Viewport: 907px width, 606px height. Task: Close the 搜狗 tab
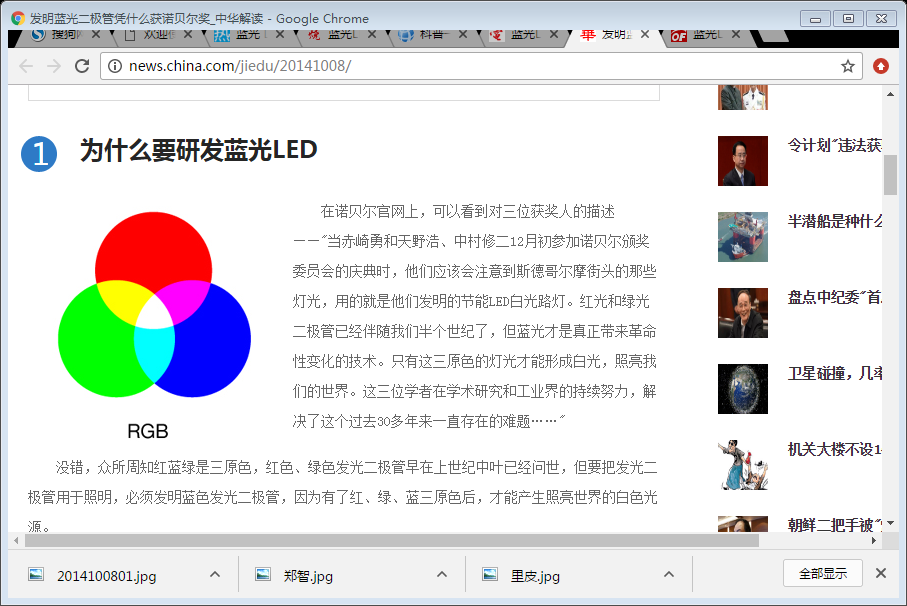(96, 35)
